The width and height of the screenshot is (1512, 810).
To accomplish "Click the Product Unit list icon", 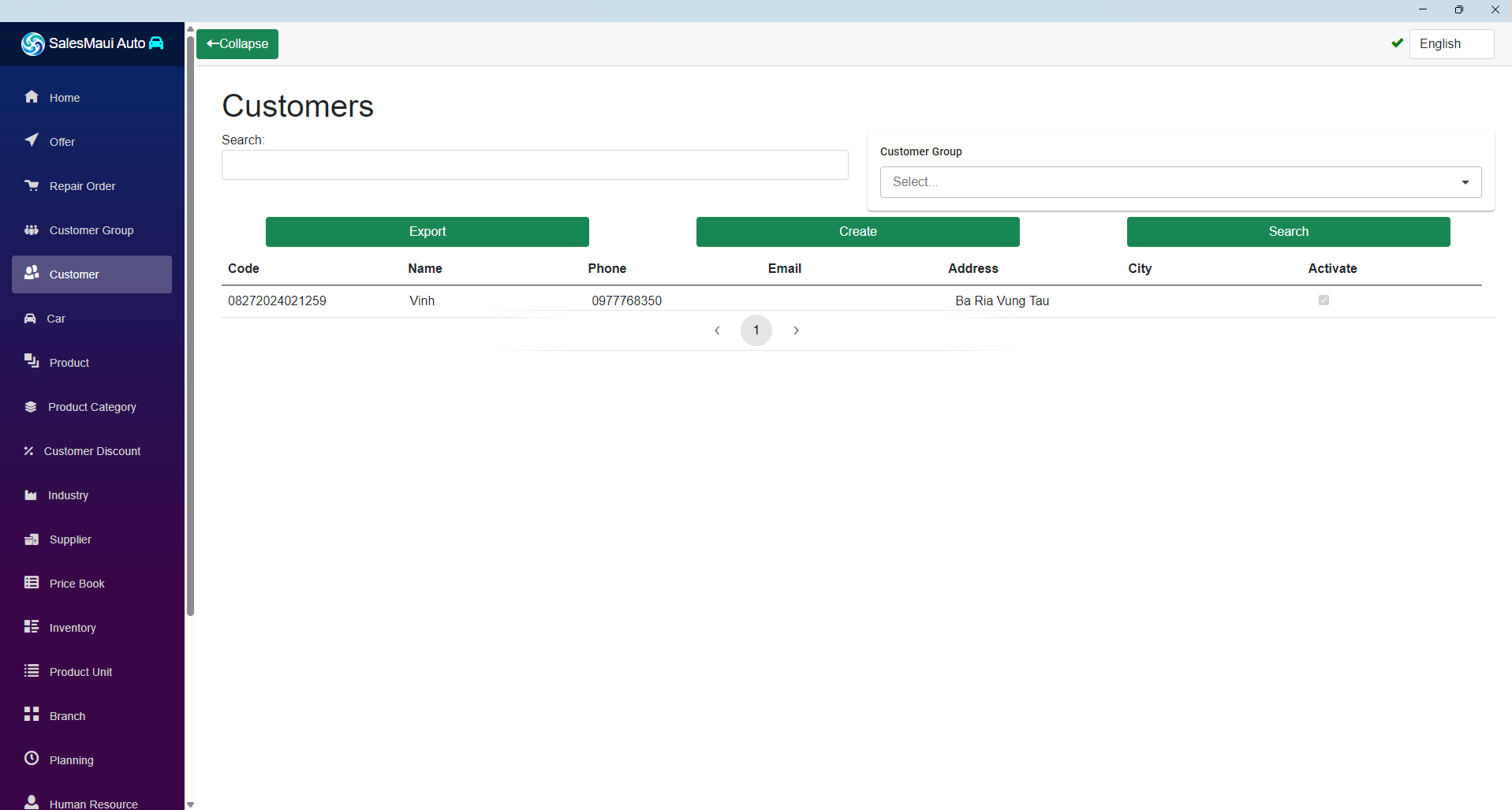I will 32,670.
